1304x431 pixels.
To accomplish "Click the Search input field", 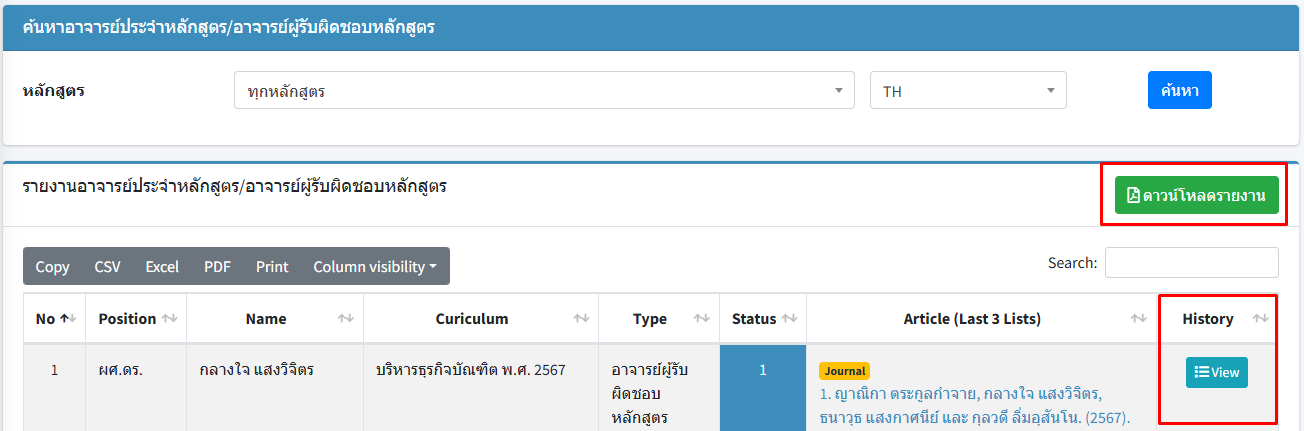I will 1191,262.
